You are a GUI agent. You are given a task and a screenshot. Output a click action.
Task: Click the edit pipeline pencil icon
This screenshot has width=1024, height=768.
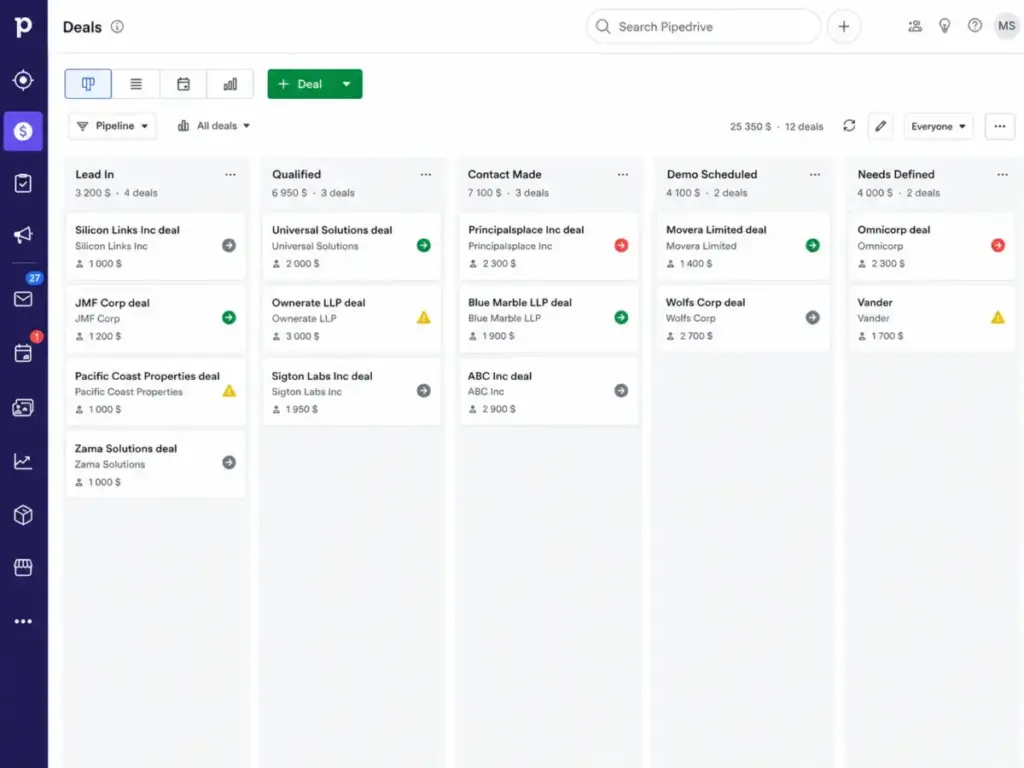[880, 126]
